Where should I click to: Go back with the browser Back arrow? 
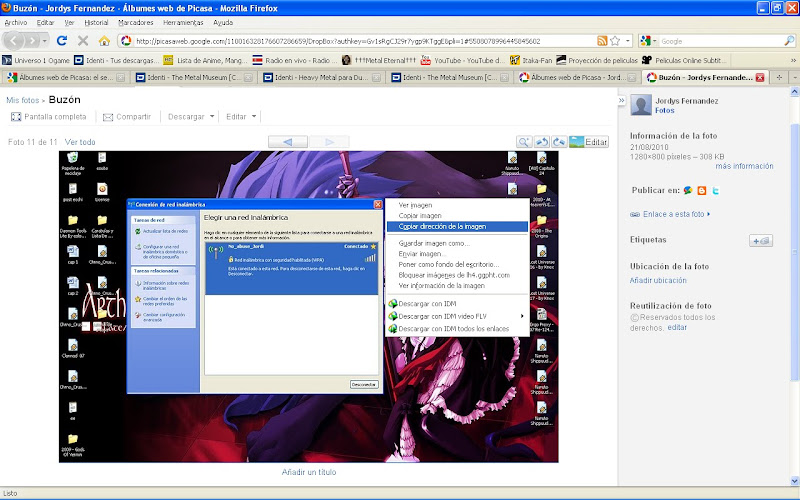point(14,40)
